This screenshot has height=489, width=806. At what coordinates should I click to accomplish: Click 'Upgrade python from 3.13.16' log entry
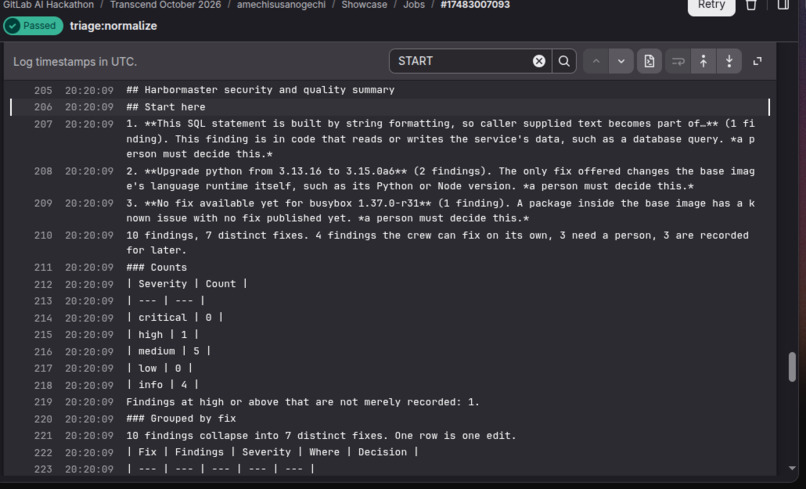(441, 178)
